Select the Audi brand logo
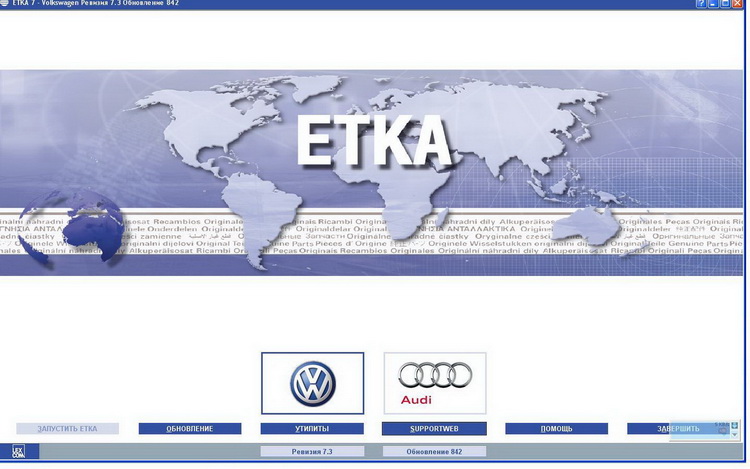The height and width of the screenshot is (469, 750). click(435, 383)
